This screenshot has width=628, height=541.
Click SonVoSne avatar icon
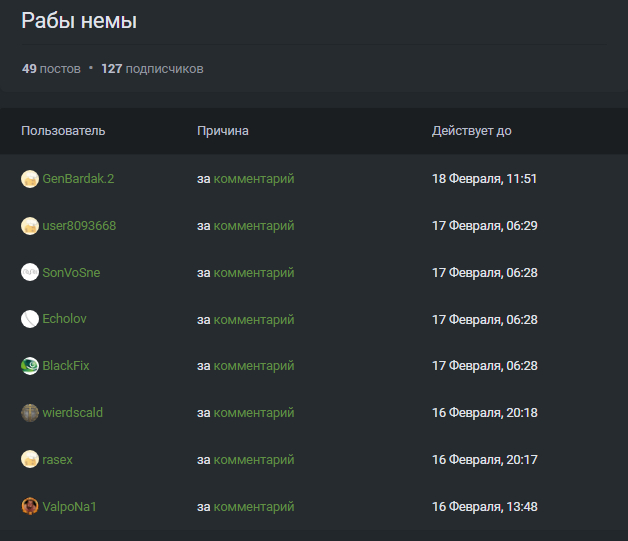29,273
